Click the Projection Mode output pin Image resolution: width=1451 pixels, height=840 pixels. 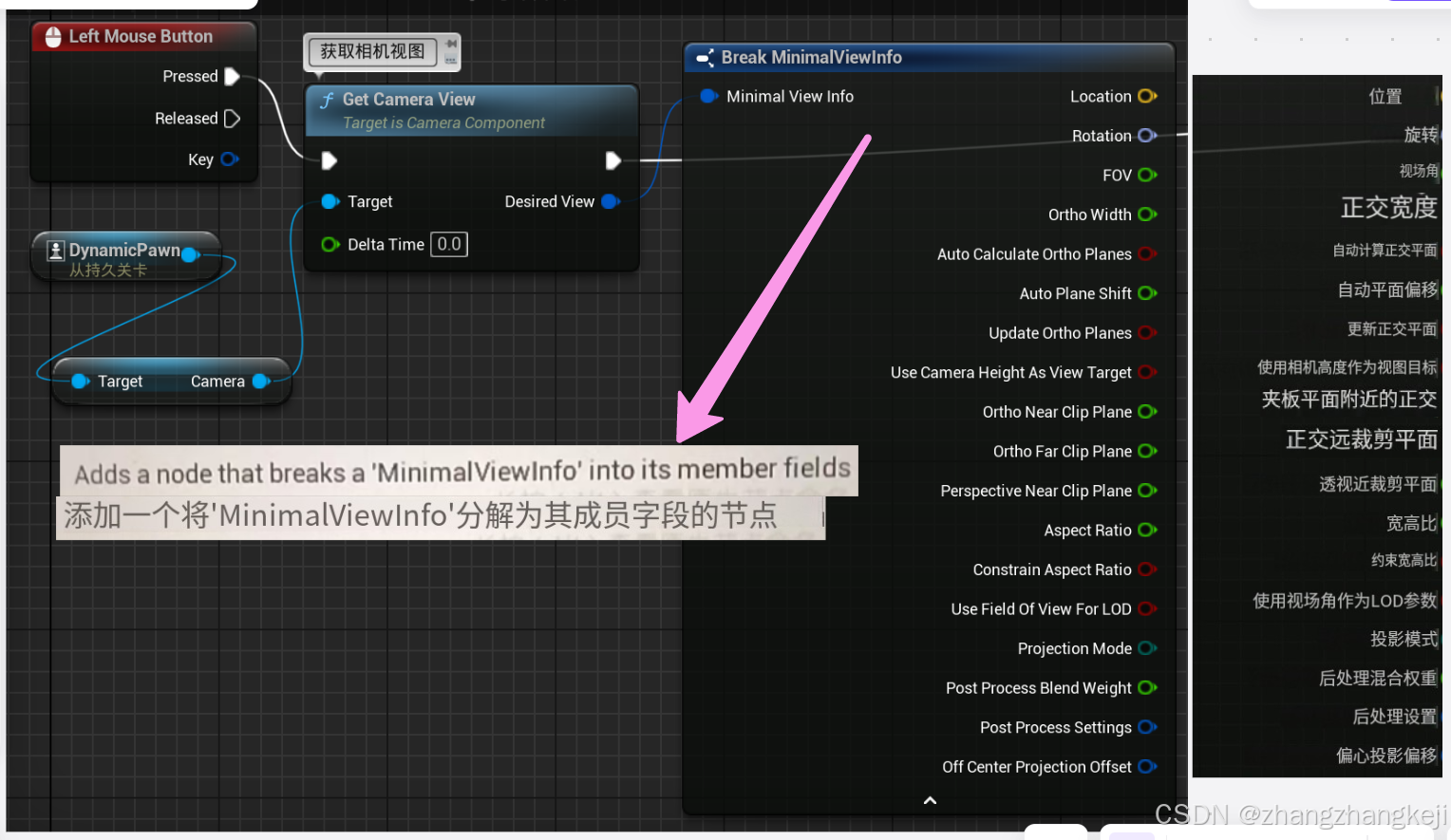[1147, 648]
